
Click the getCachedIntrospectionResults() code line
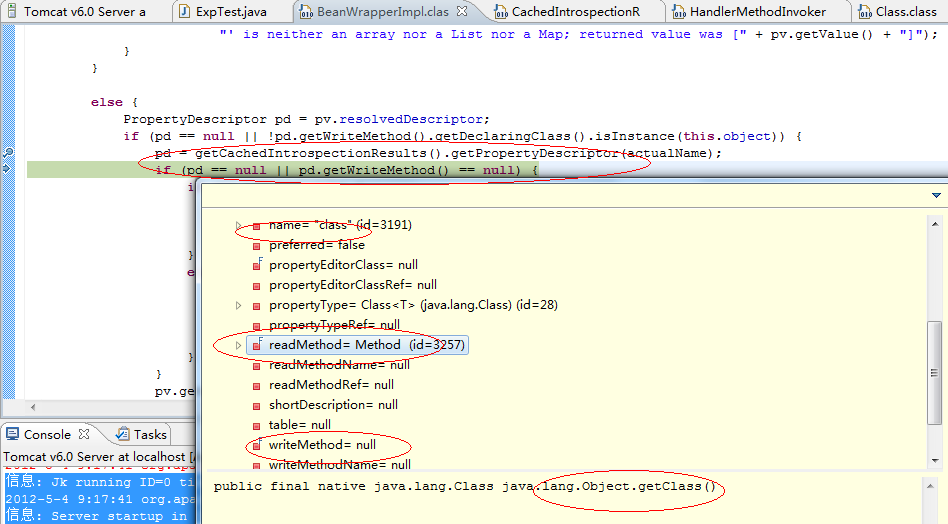tap(438, 154)
